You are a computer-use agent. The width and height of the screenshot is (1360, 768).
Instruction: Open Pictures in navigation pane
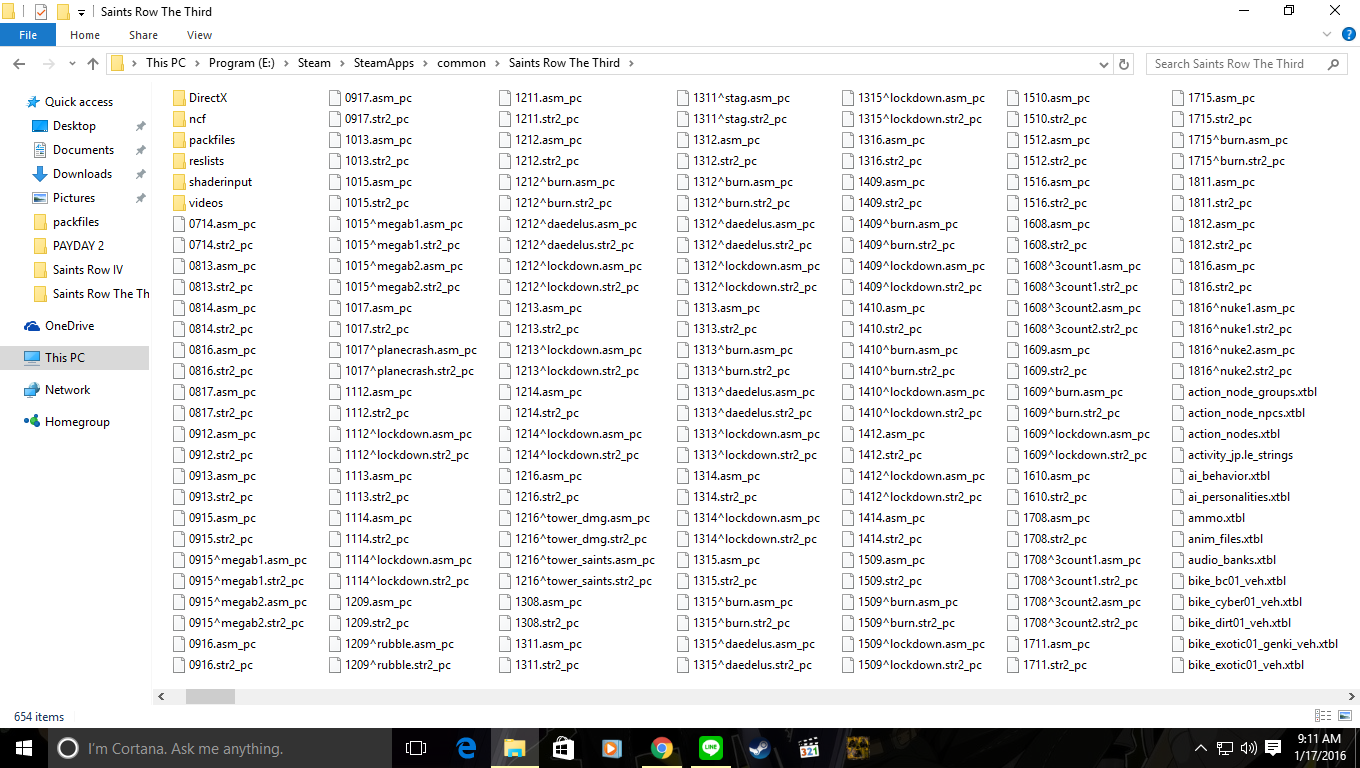coord(74,198)
